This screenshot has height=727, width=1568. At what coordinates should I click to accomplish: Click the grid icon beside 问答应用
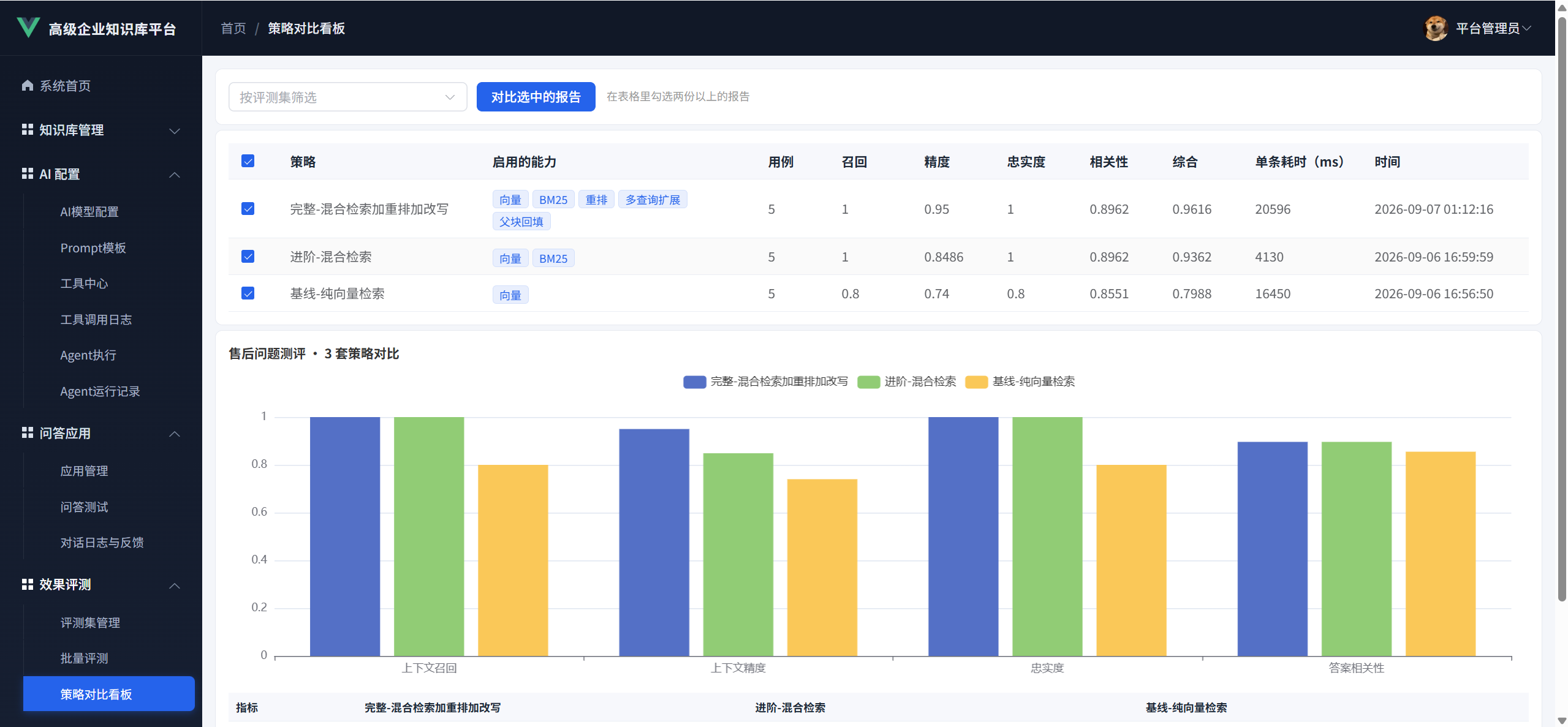point(27,432)
